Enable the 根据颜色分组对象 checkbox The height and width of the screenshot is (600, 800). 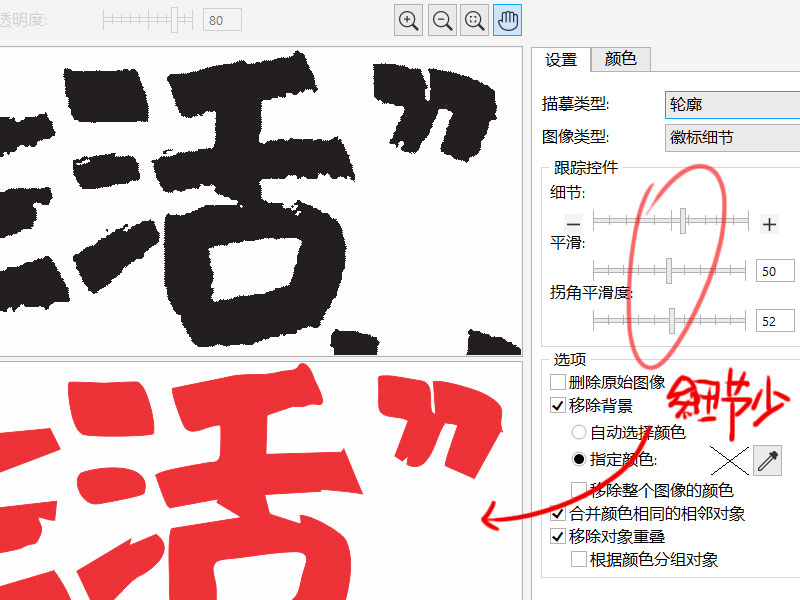coord(579,559)
